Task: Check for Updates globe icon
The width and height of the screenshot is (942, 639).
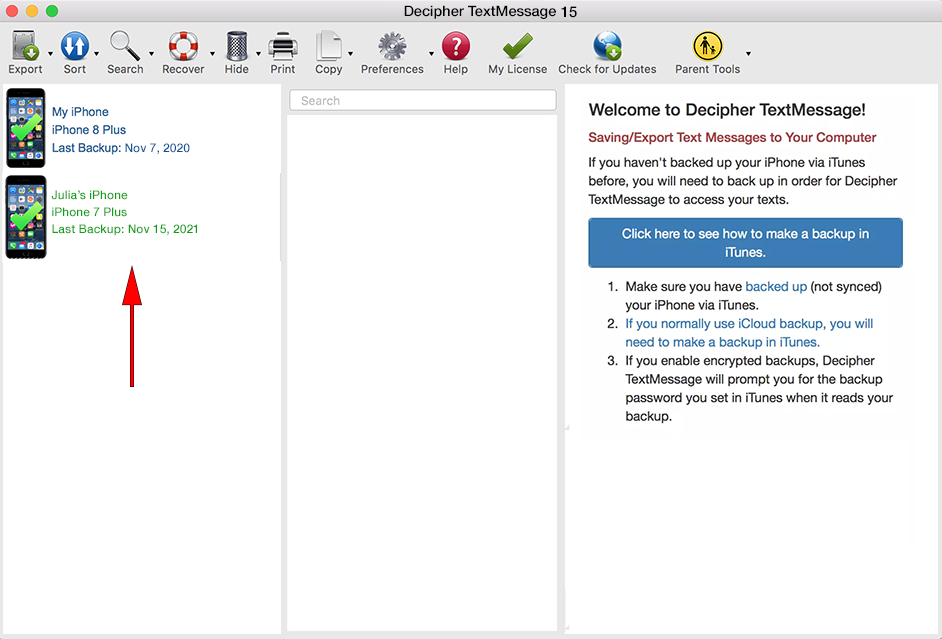Action: point(607,47)
